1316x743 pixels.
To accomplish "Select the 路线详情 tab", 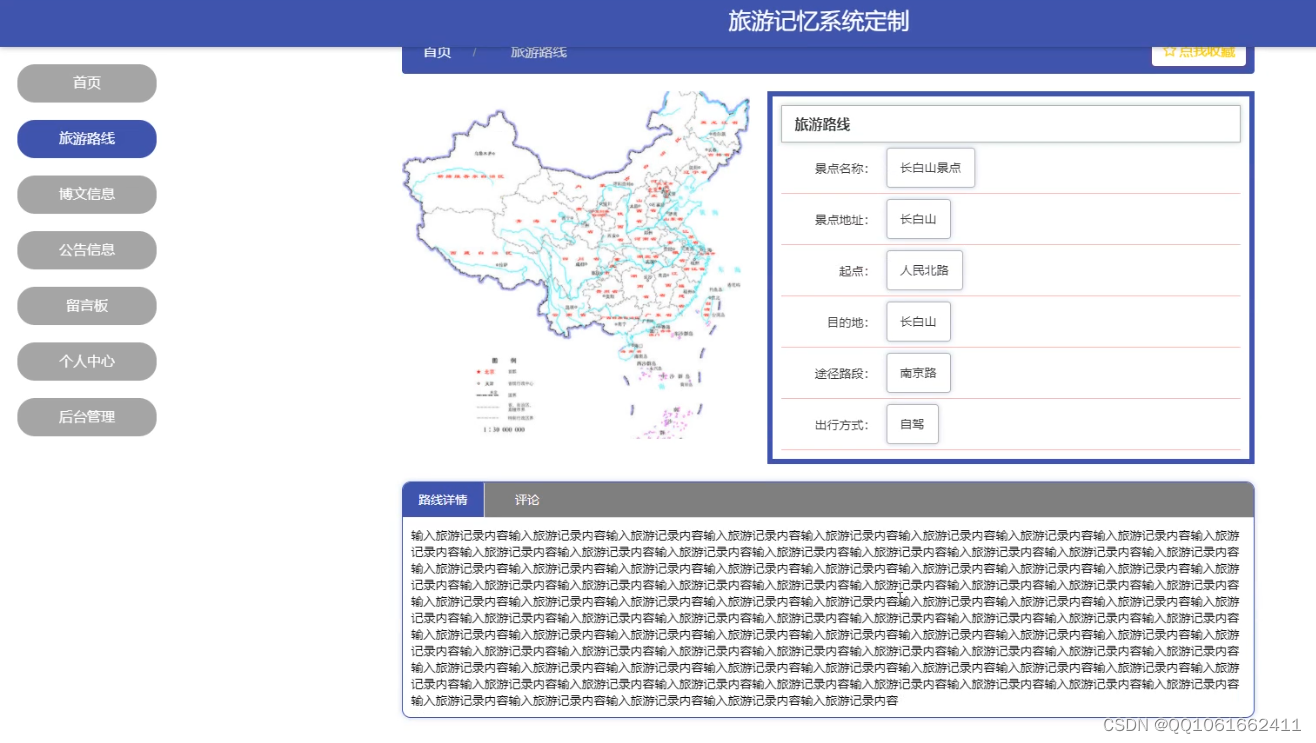I will (441, 499).
